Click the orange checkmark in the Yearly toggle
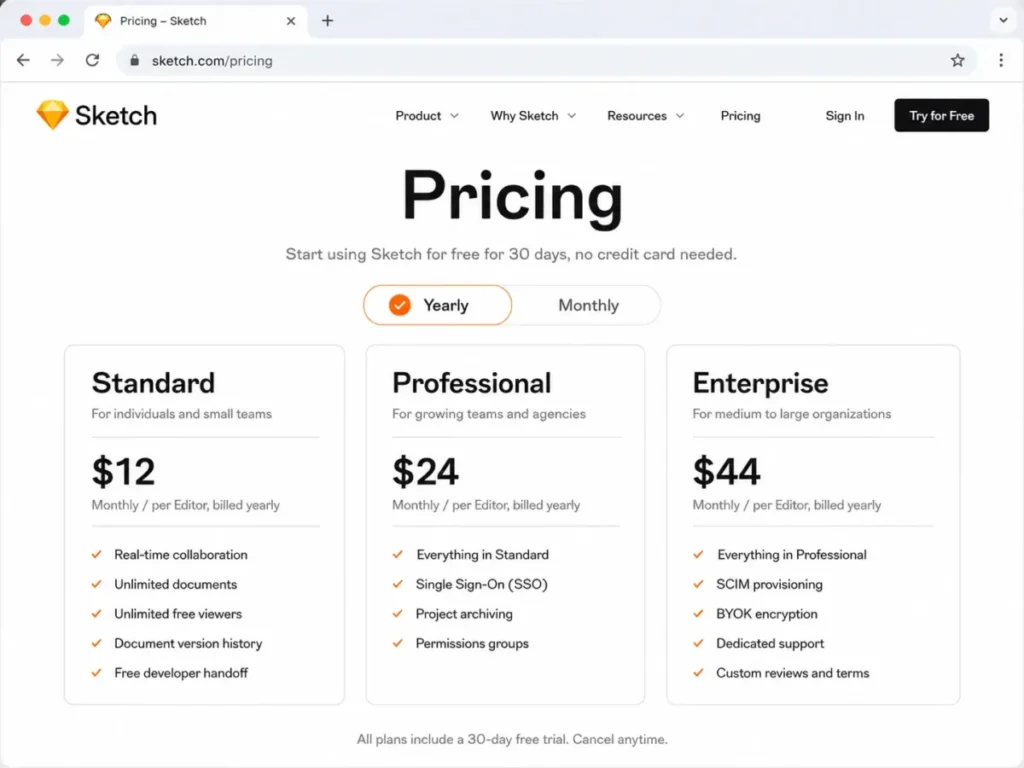Image resolution: width=1024 pixels, height=768 pixels. 400,305
